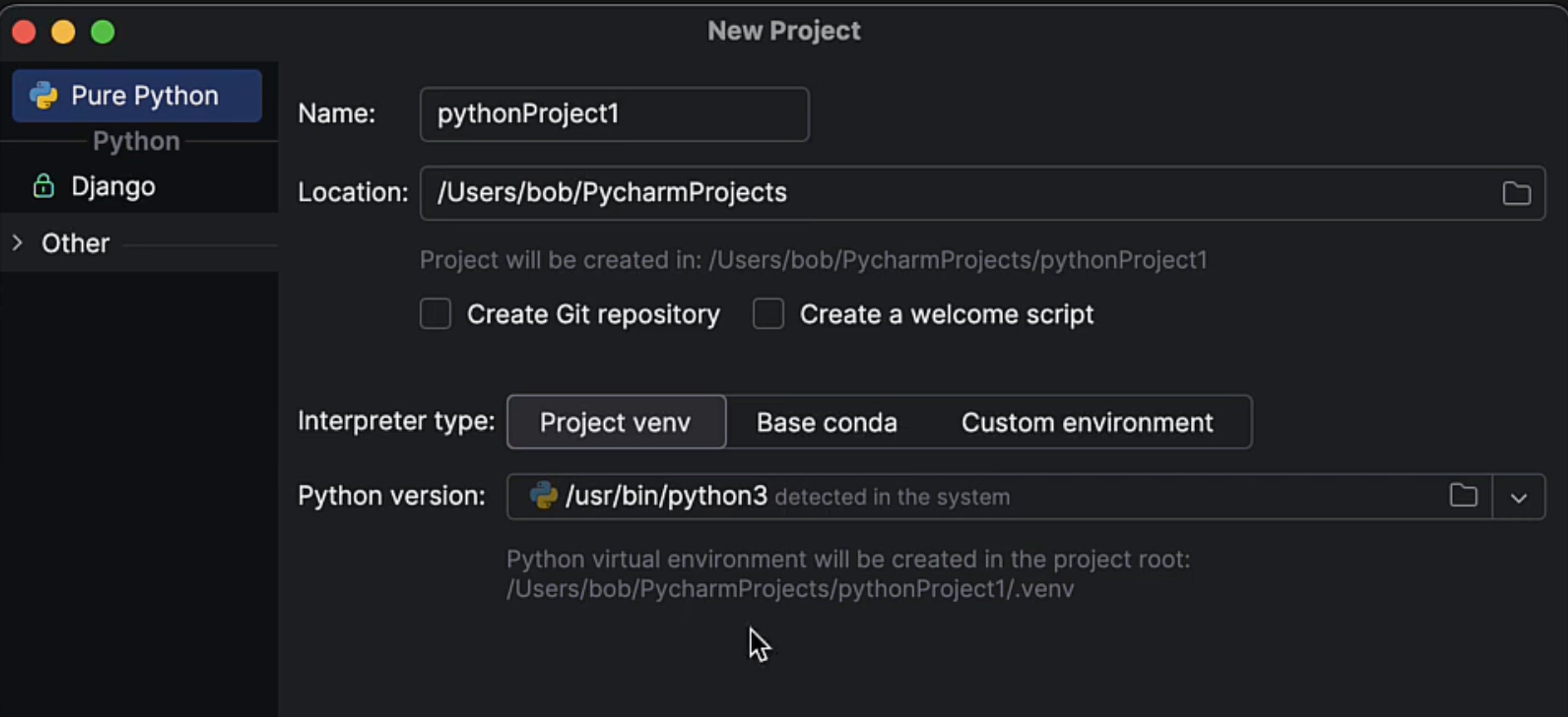The image size is (1568, 717).
Task: Switch interpreter type to Base conda
Action: pyautogui.click(x=826, y=423)
